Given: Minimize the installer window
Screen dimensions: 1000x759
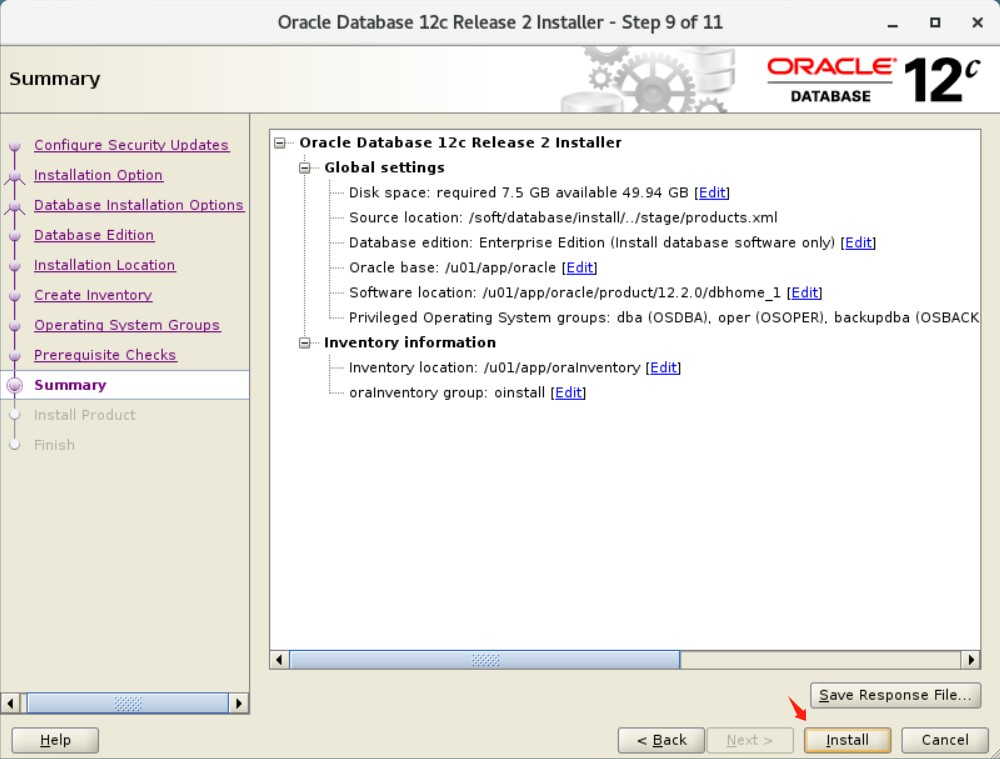Looking at the screenshot, I should click(893, 24).
